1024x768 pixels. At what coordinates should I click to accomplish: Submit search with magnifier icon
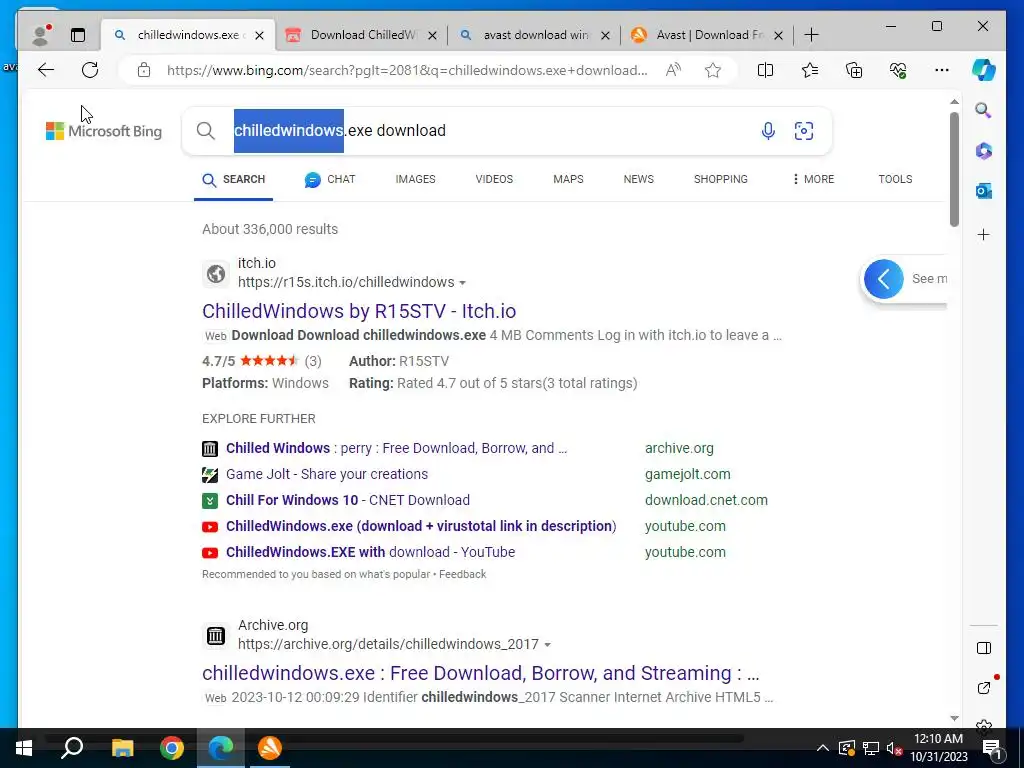click(206, 131)
